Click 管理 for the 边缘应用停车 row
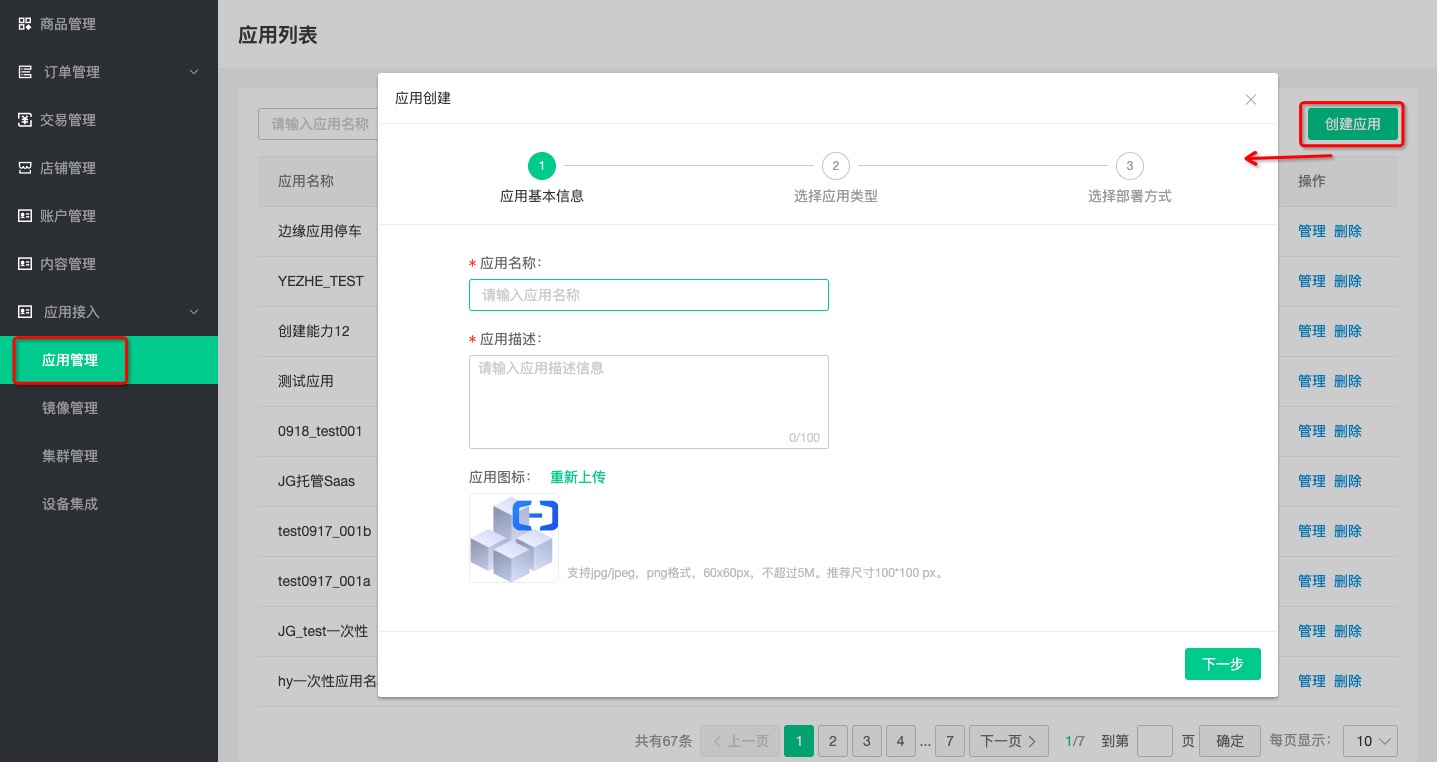The image size is (1437, 762). (x=1311, y=231)
